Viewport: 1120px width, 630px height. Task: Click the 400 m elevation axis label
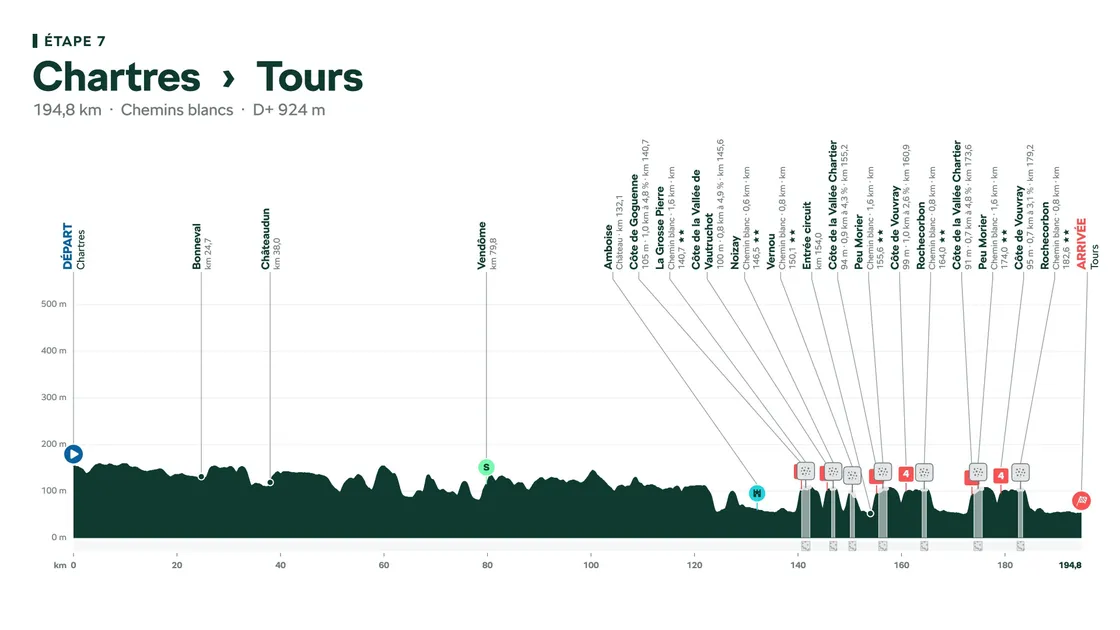click(x=54, y=351)
